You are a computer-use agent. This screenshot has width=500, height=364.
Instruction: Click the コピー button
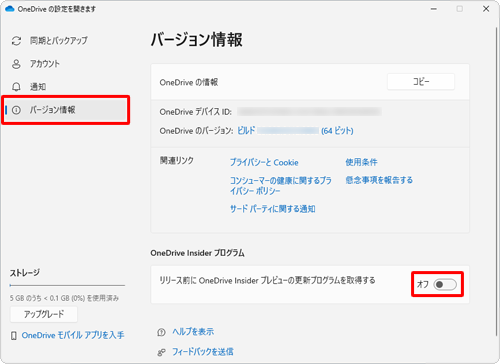coord(421,82)
